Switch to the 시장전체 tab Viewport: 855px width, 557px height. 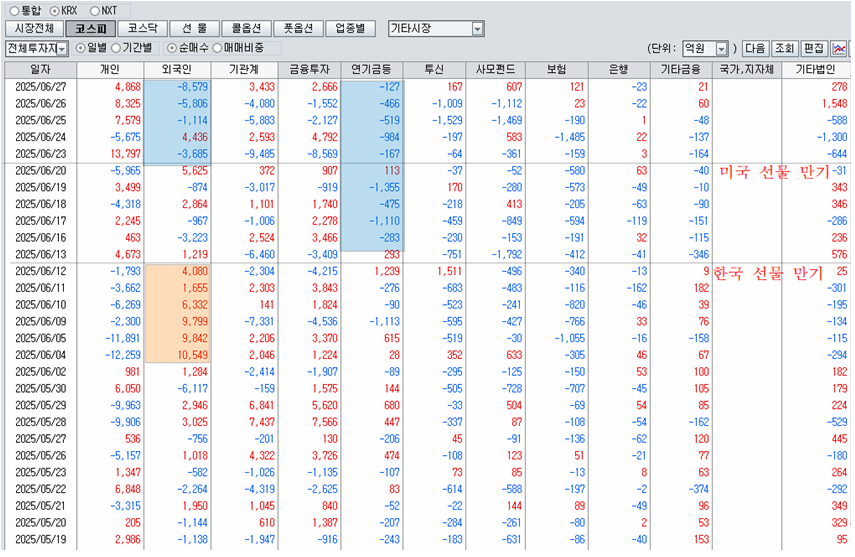(x=34, y=28)
